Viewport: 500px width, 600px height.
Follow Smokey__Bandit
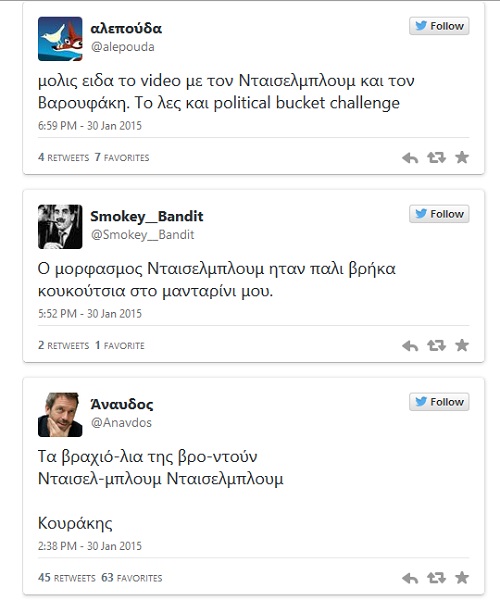[439, 214]
